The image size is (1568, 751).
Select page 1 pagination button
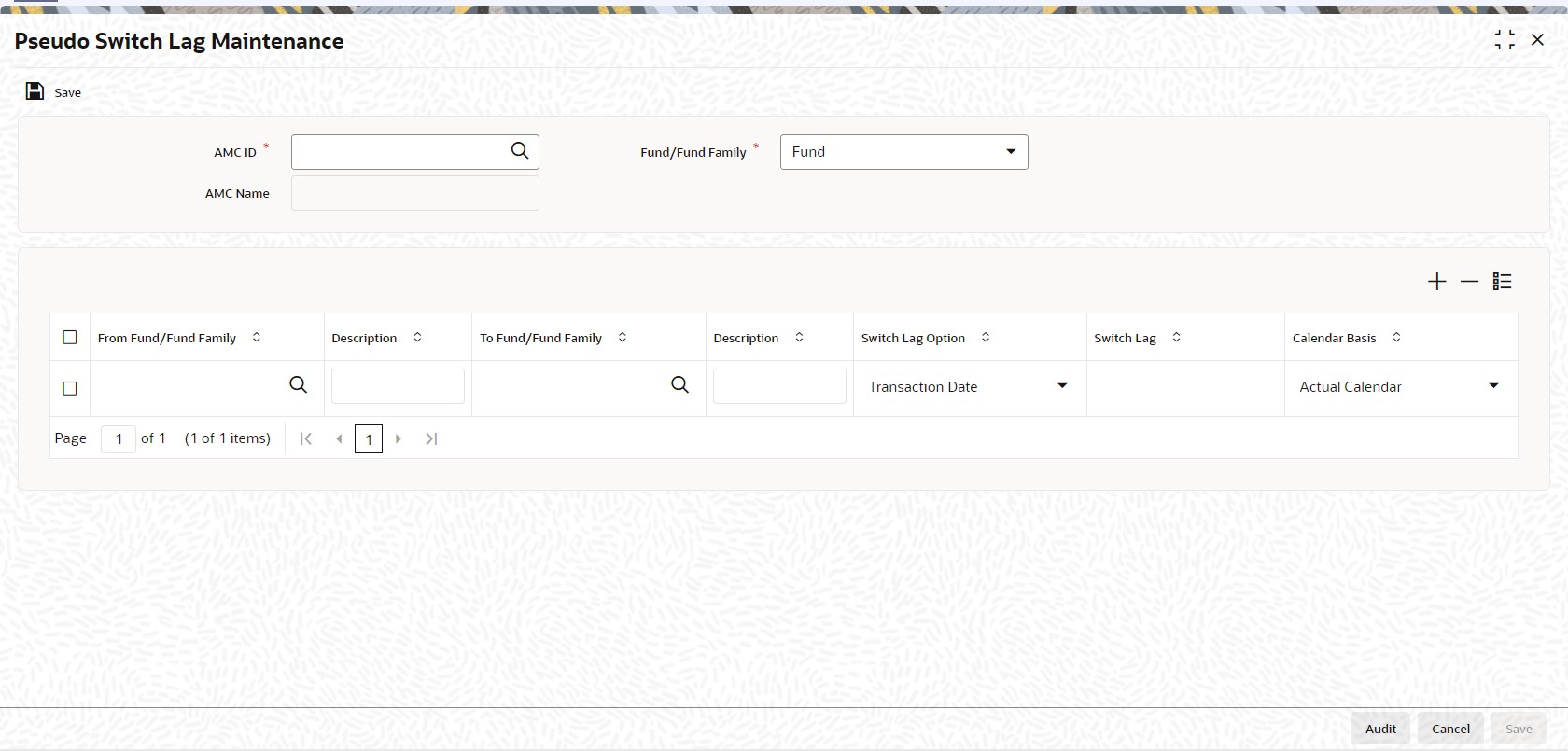(x=369, y=438)
